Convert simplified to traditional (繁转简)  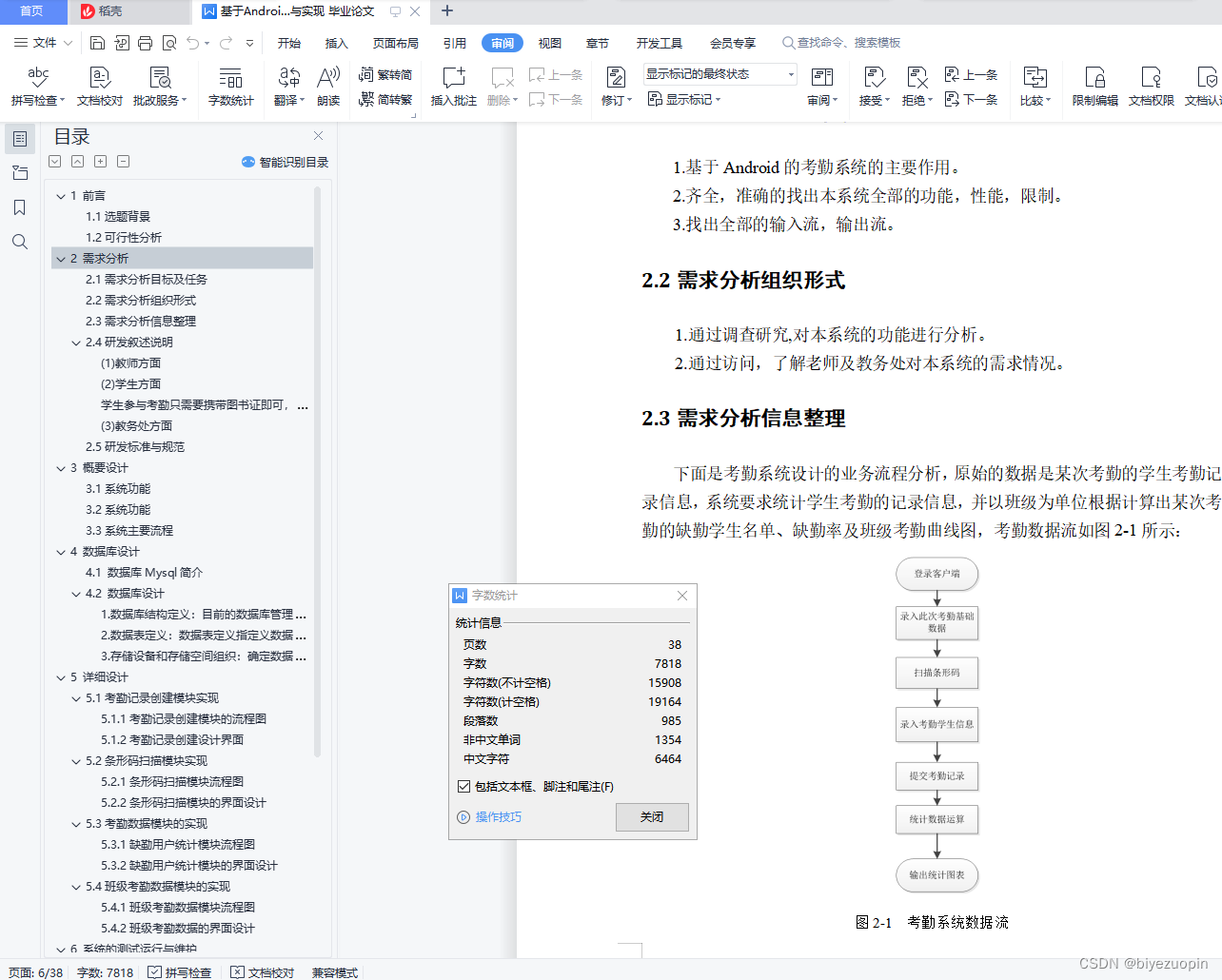[x=385, y=74]
